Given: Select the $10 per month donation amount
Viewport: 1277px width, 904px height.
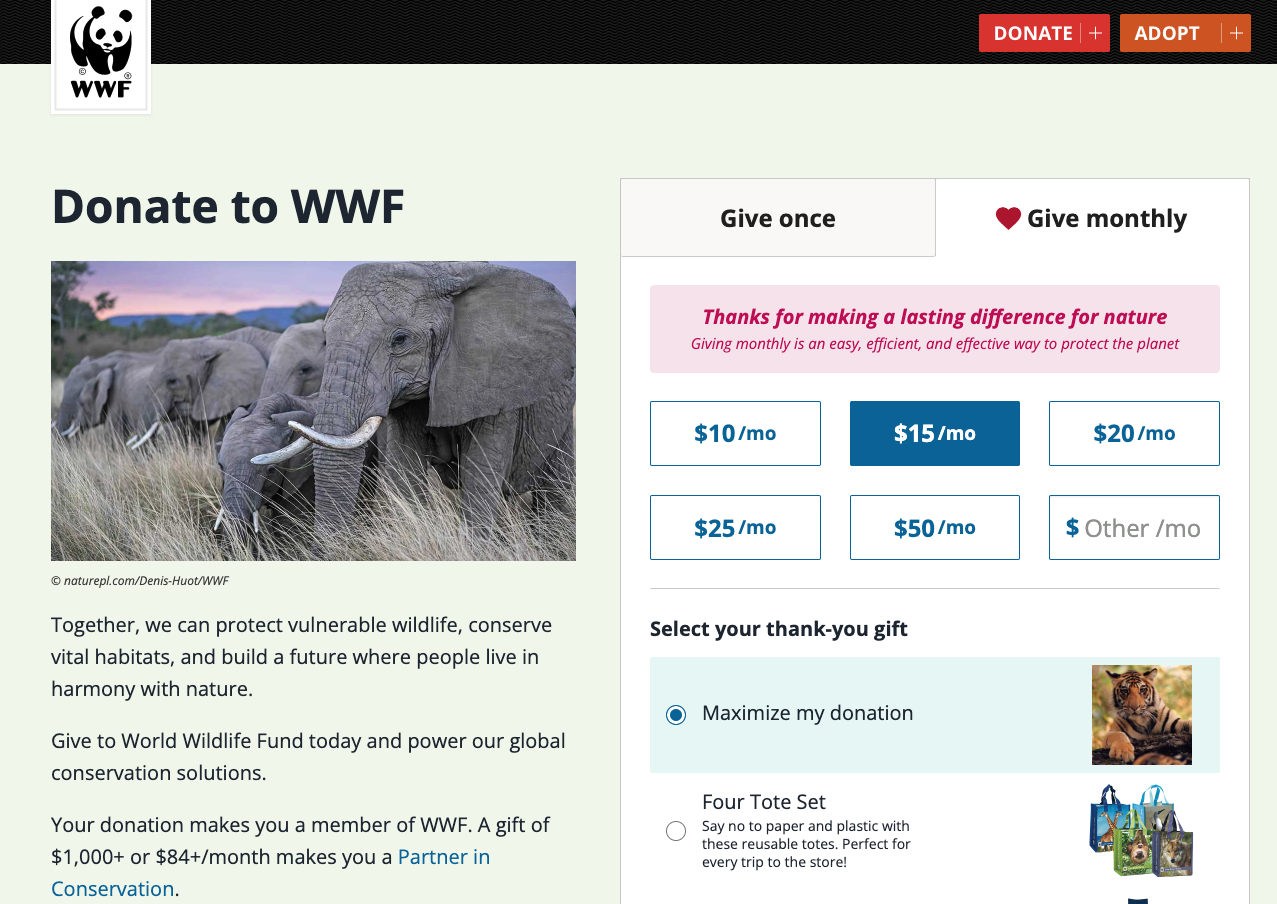Looking at the screenshot, I should coord(735,433).
